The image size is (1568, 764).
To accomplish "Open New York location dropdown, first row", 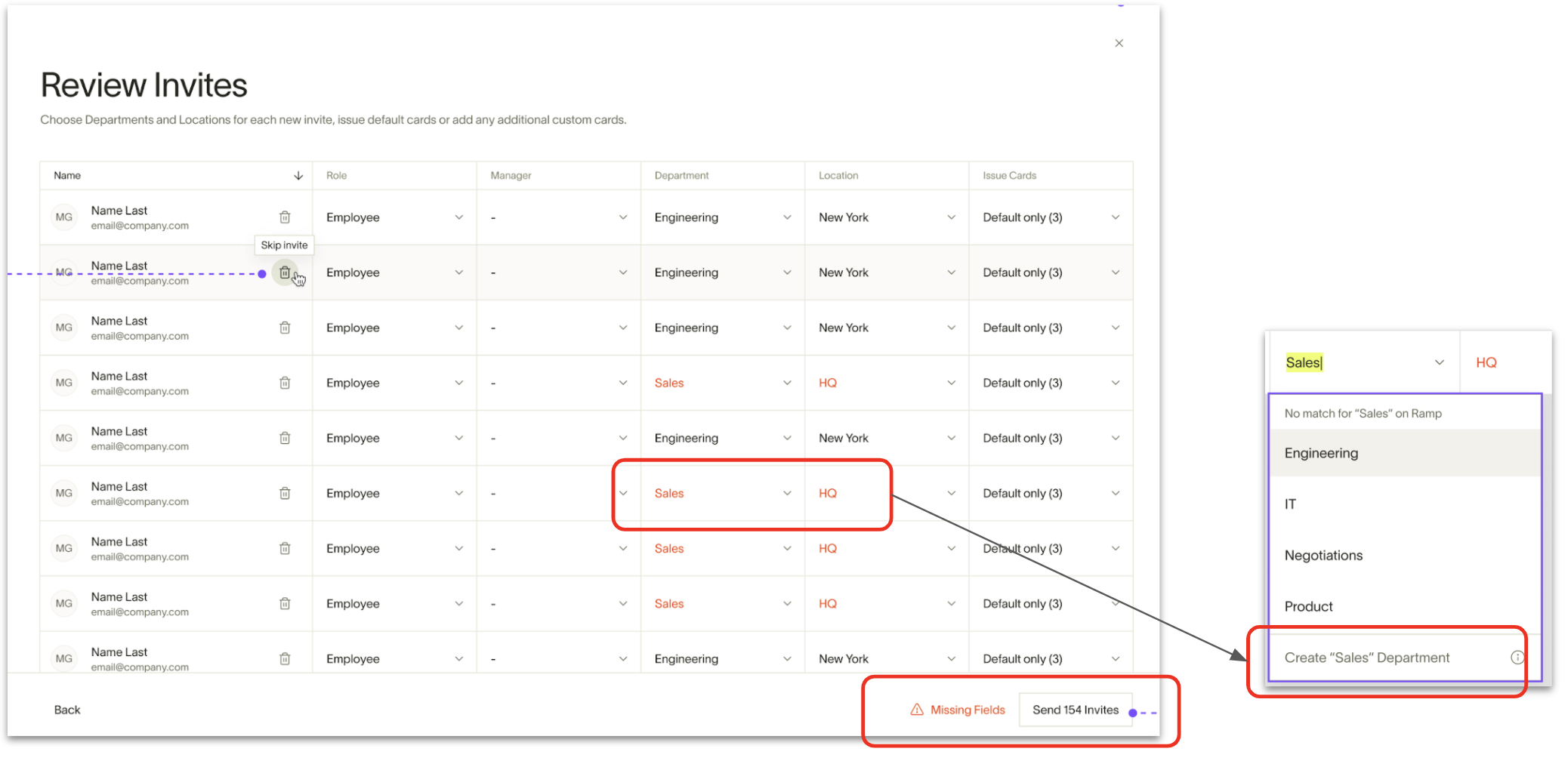I will (x=887, y=217).
